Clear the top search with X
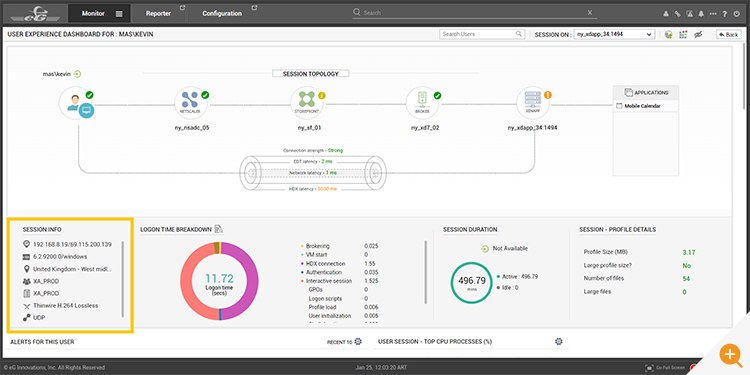Viewport: 750px width, 375px height. point(590,12)
